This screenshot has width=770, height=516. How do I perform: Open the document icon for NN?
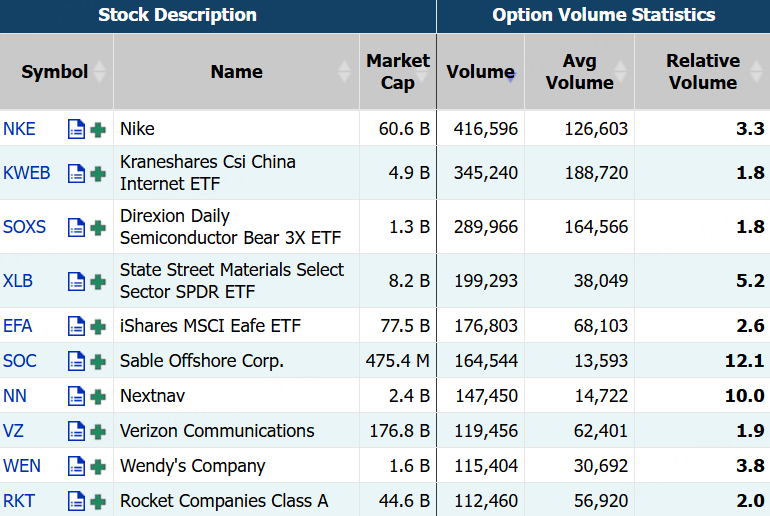click(76, 396)
